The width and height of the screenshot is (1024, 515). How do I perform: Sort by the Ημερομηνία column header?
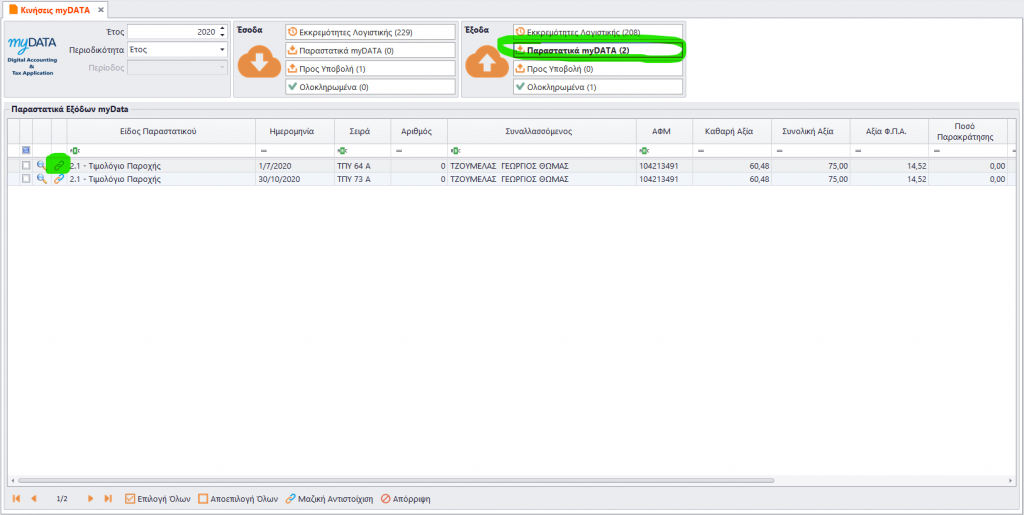coord(295,131)
